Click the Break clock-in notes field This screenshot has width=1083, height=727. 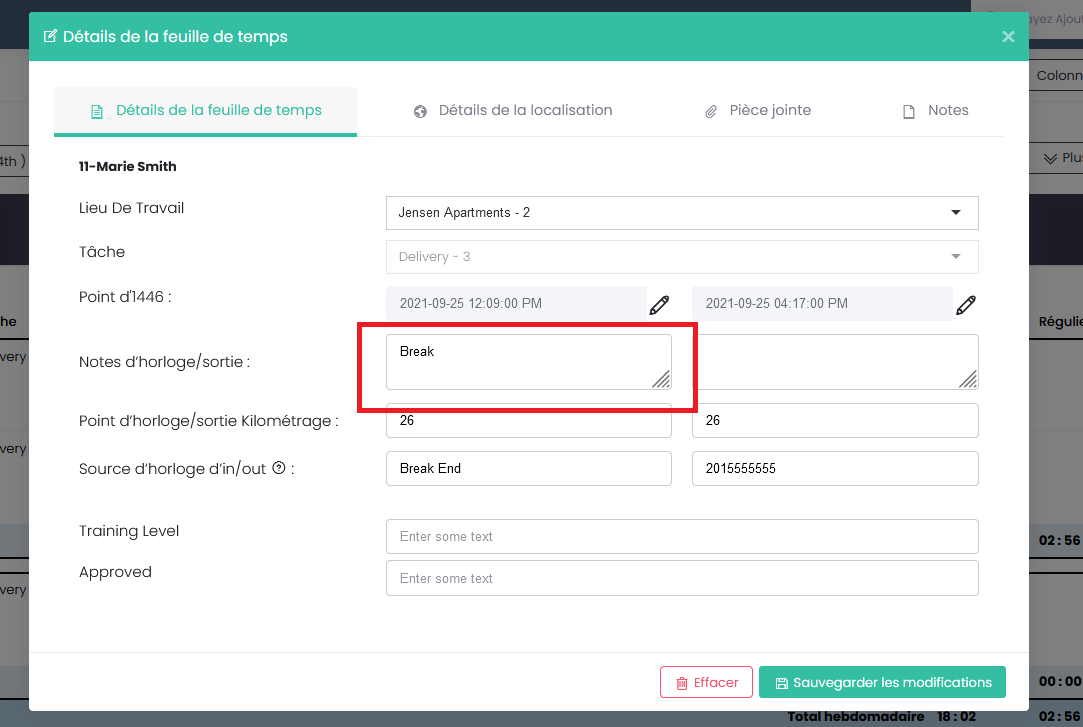pyautogui.click(x=520, y=361)
